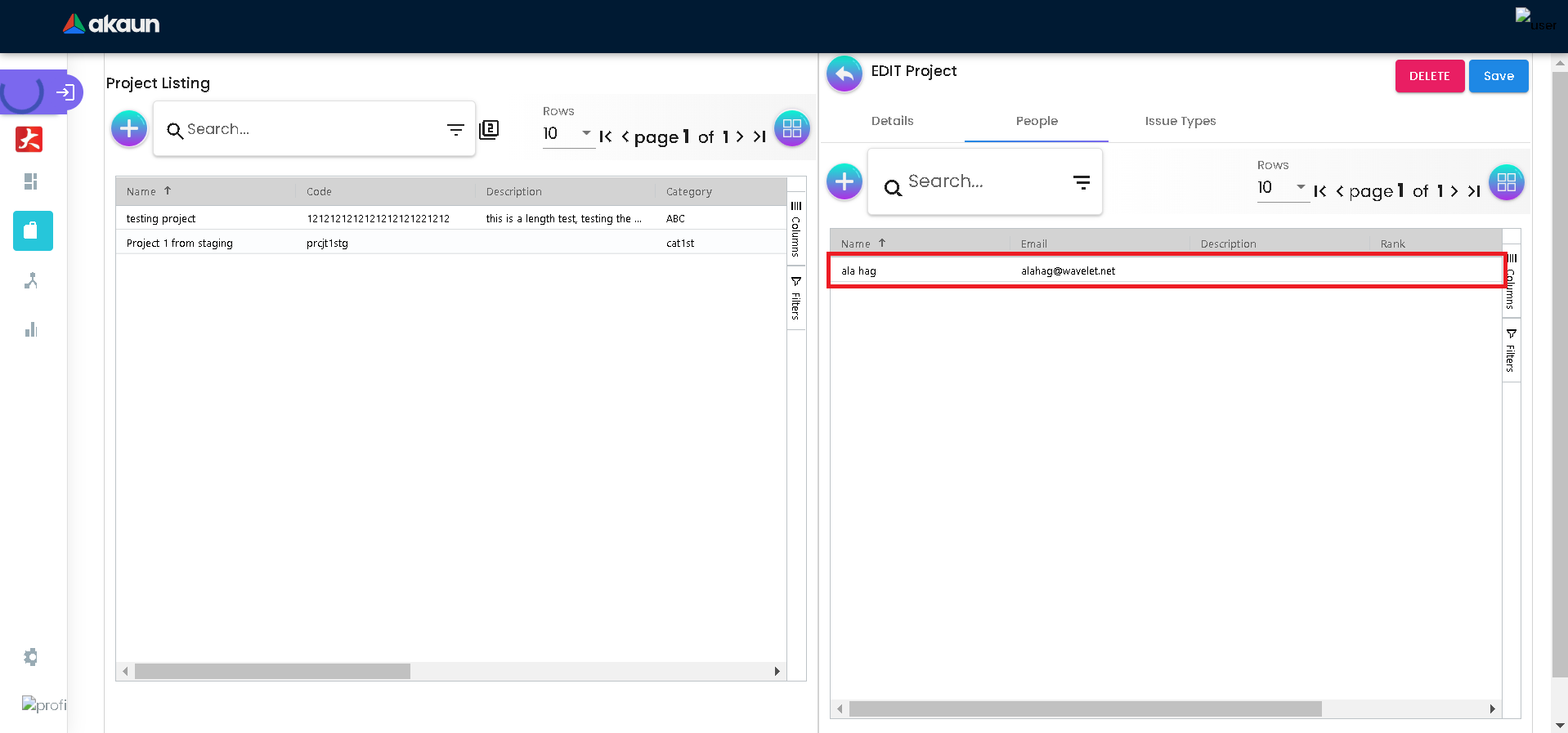This screenshot has height=733, width=1568.
Task: Click code cell 'prcjt1stg'
Action: point(327,244)
